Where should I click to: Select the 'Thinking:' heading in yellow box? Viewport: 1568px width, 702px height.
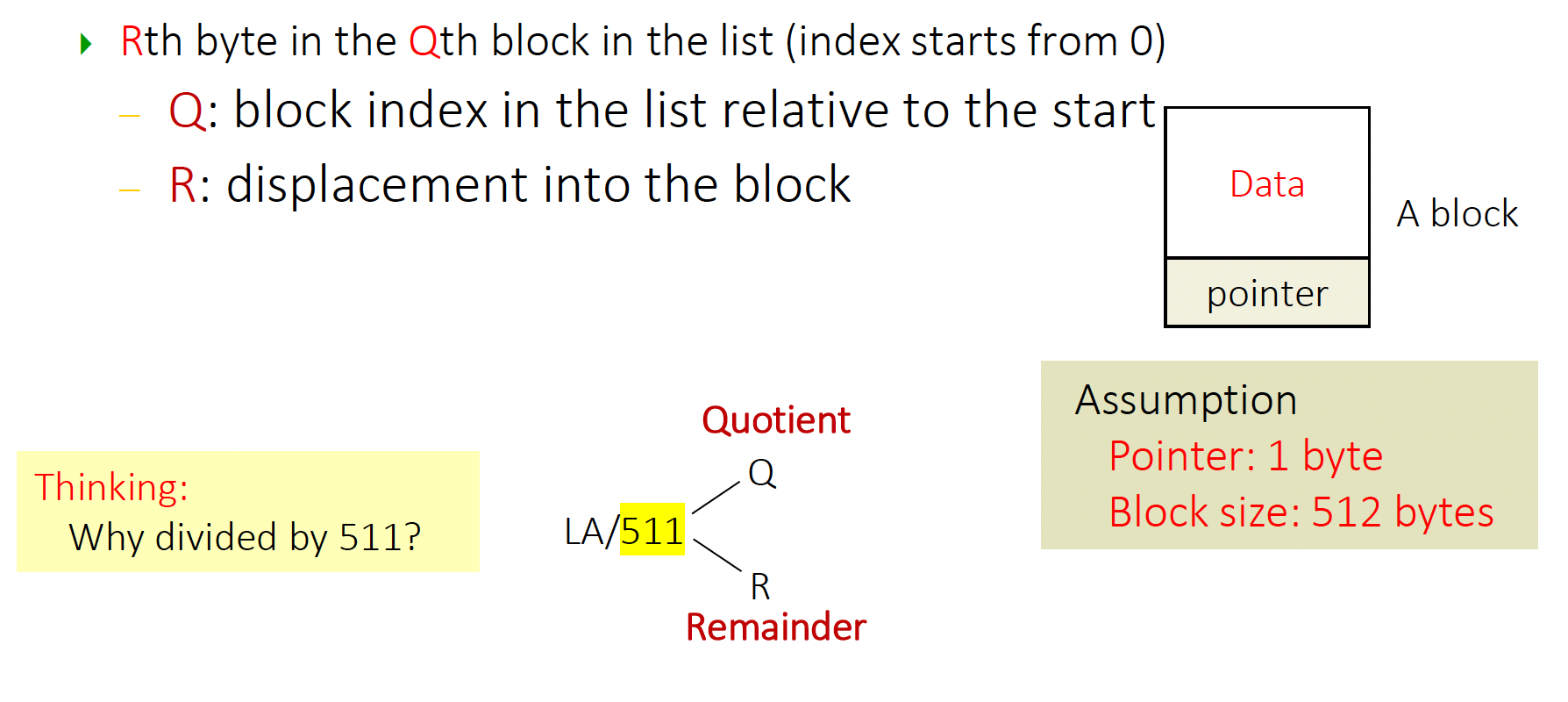pos(111,487)
